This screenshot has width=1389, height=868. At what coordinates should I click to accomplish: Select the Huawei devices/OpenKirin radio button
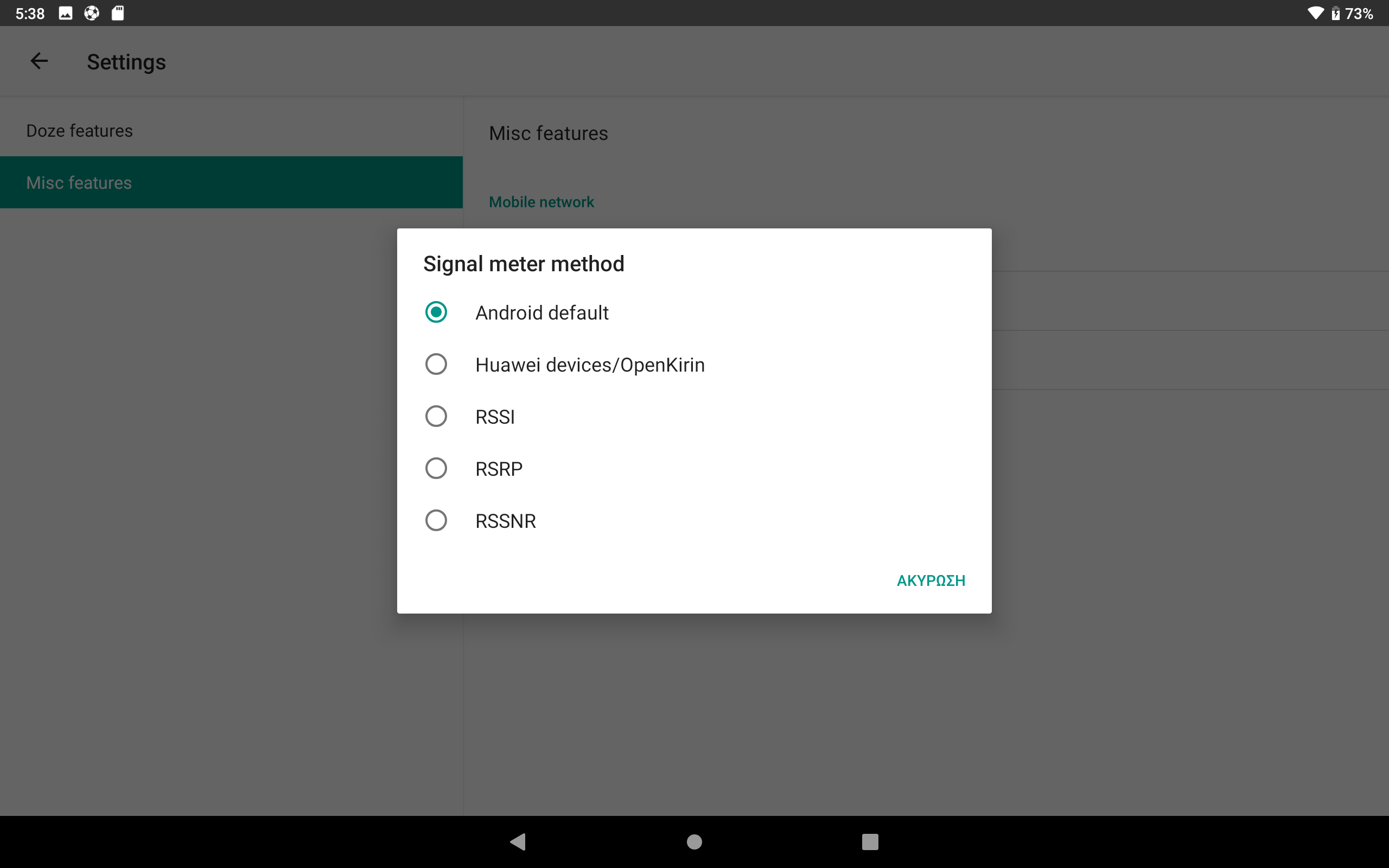click(x=436, y=365)
